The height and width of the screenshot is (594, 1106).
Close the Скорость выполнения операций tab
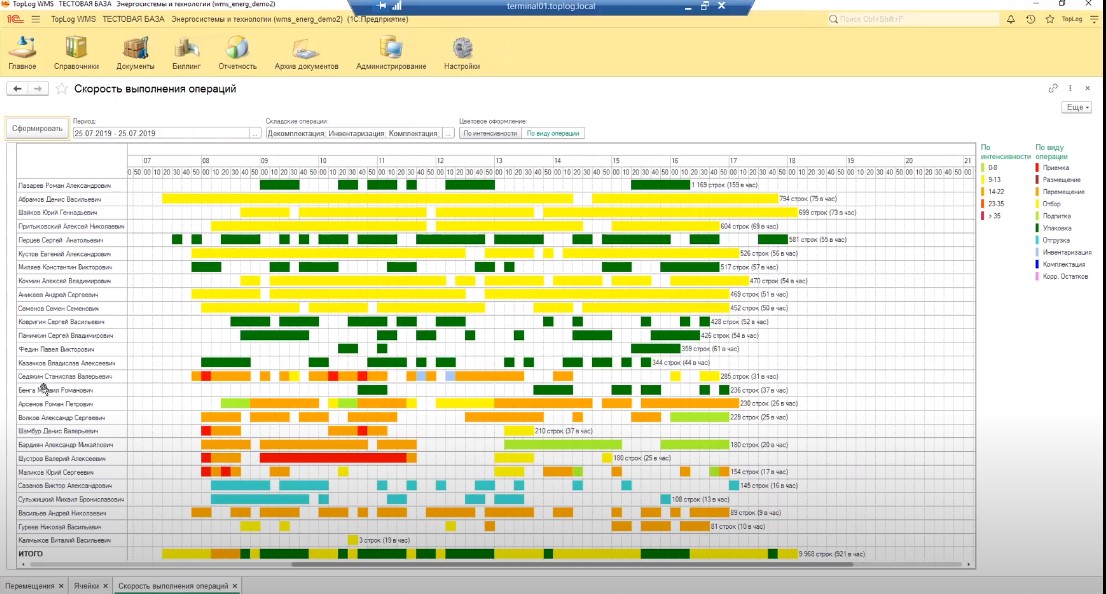[x=235, y=586]
